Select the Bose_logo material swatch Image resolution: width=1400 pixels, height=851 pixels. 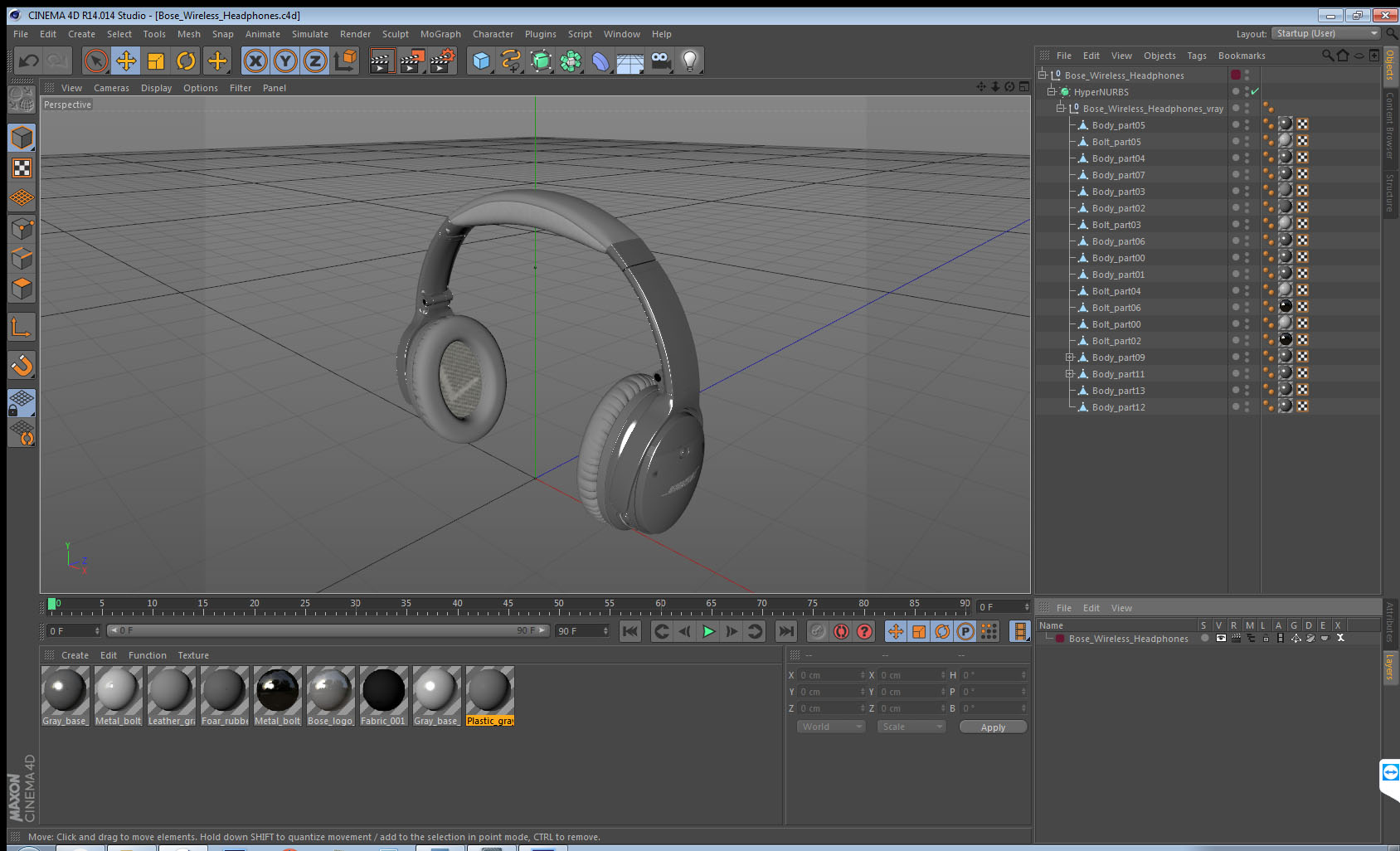[x=330, y=696]
